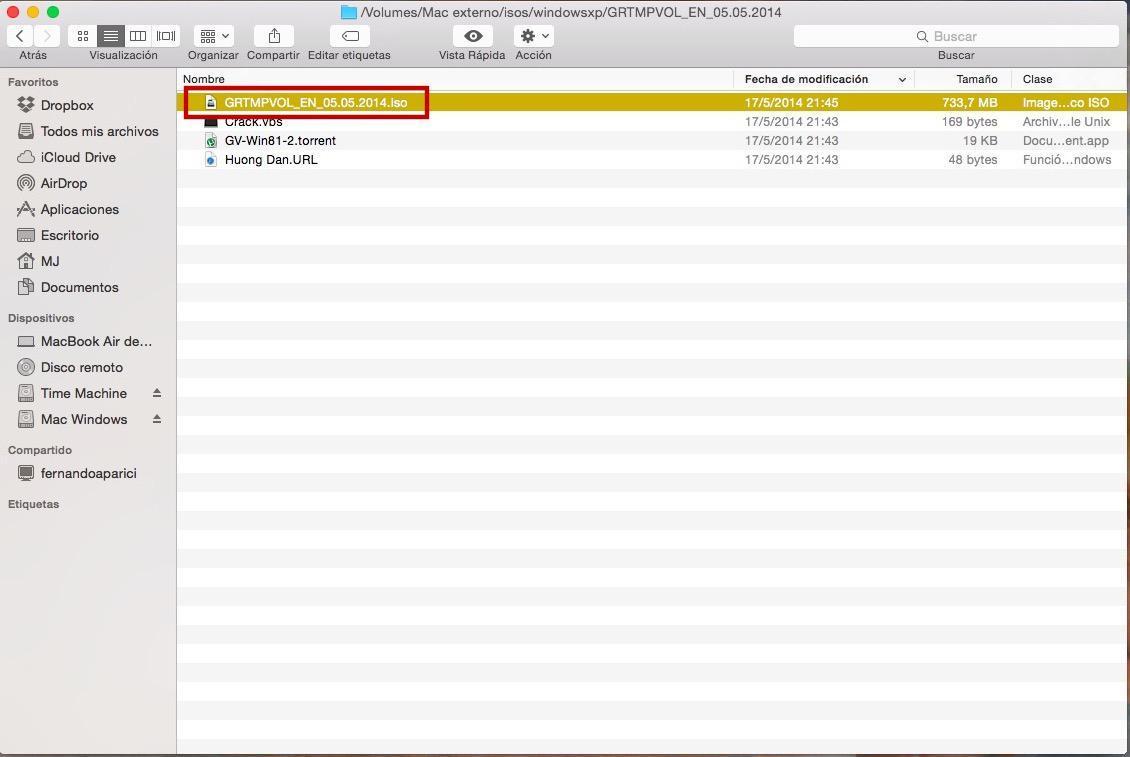
Task: Click in the Buscar search field
Action: [x=955, y=36]
